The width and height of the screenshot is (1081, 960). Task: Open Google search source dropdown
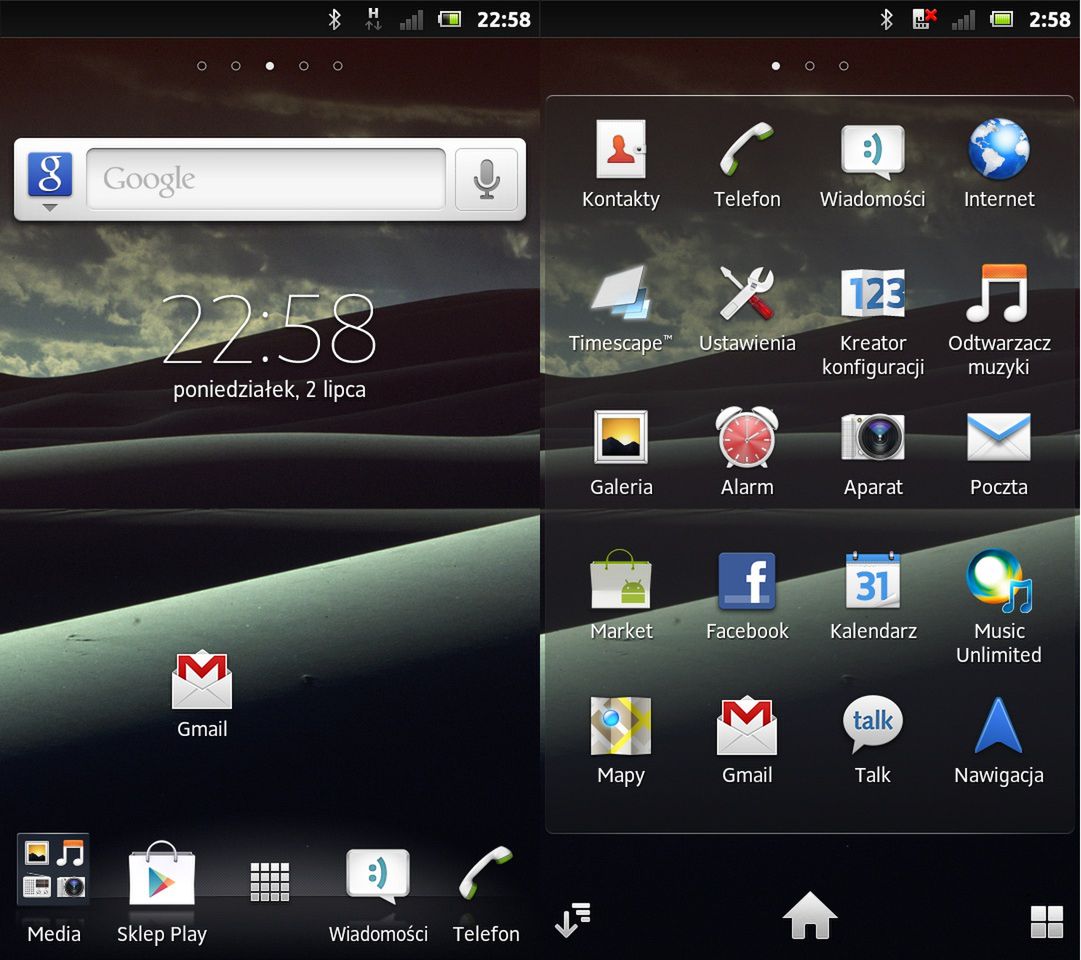[50, 181]
